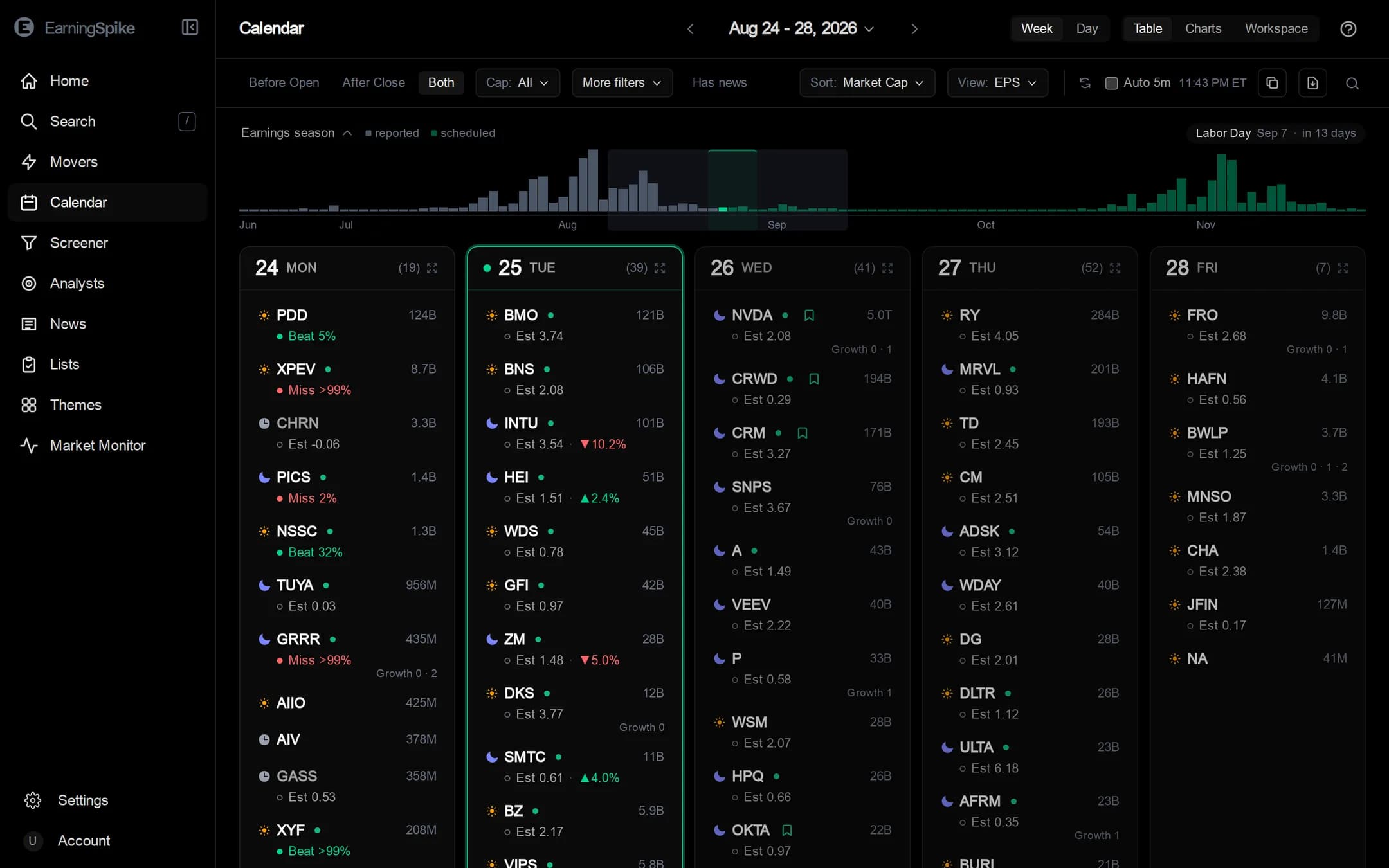Open the help question-mark icon
Image resolution: width=1389 pixels, height=868 pixels.
pyautogui.click(x=1348, y=29)
